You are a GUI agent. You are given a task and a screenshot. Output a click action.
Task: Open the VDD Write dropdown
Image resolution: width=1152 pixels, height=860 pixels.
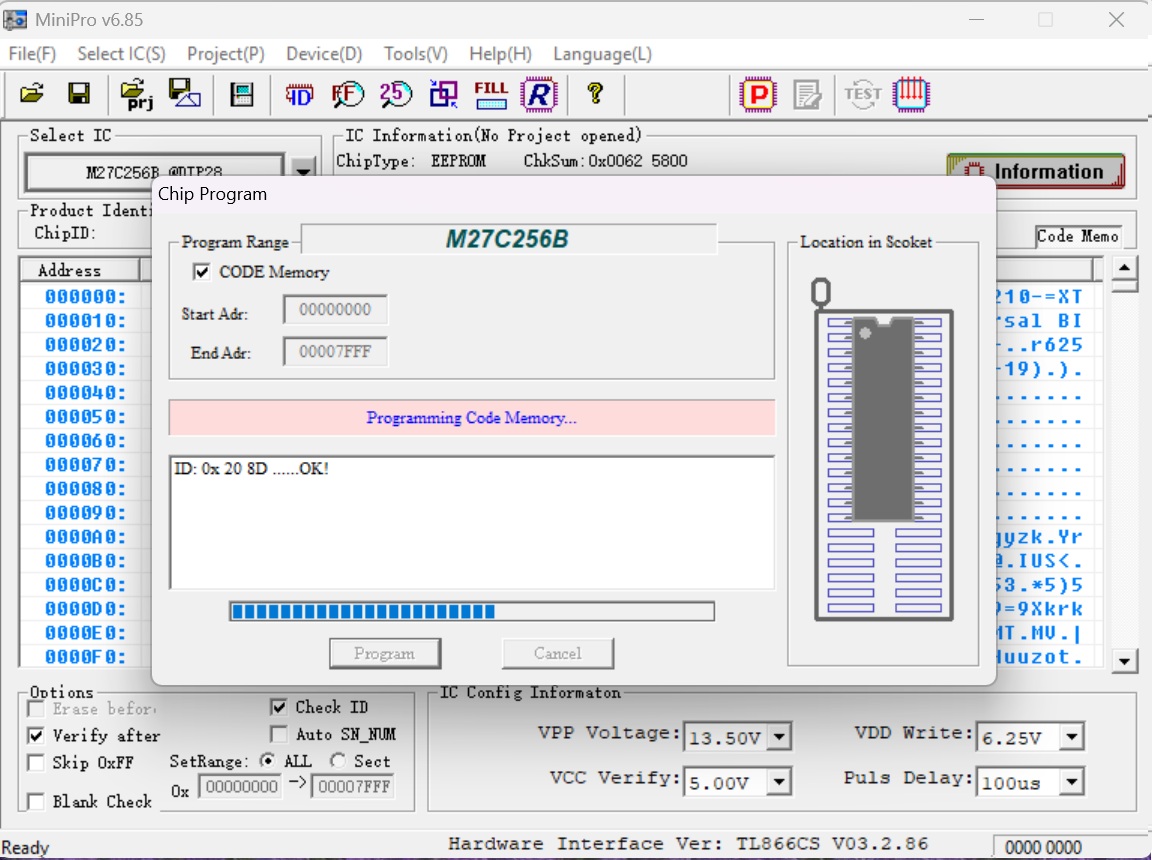1072,738
